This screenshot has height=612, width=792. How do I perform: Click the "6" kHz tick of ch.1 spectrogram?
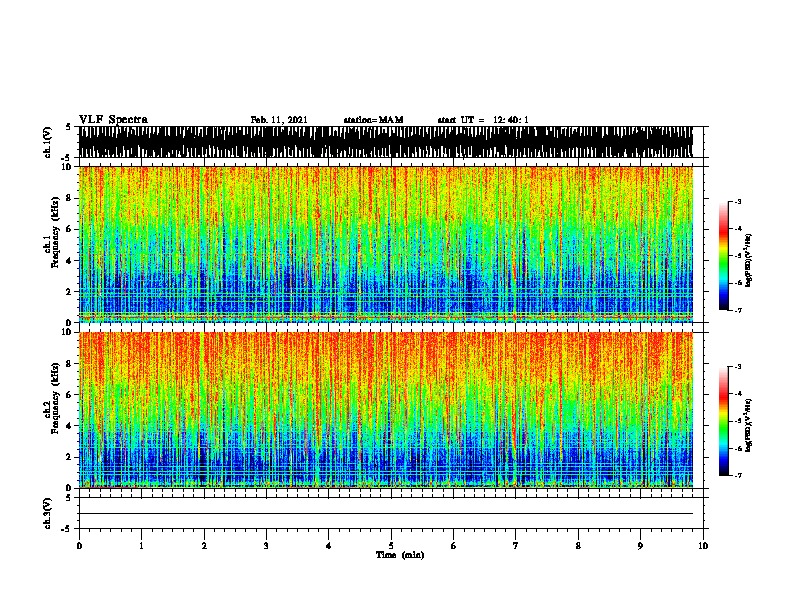[70, 229]
